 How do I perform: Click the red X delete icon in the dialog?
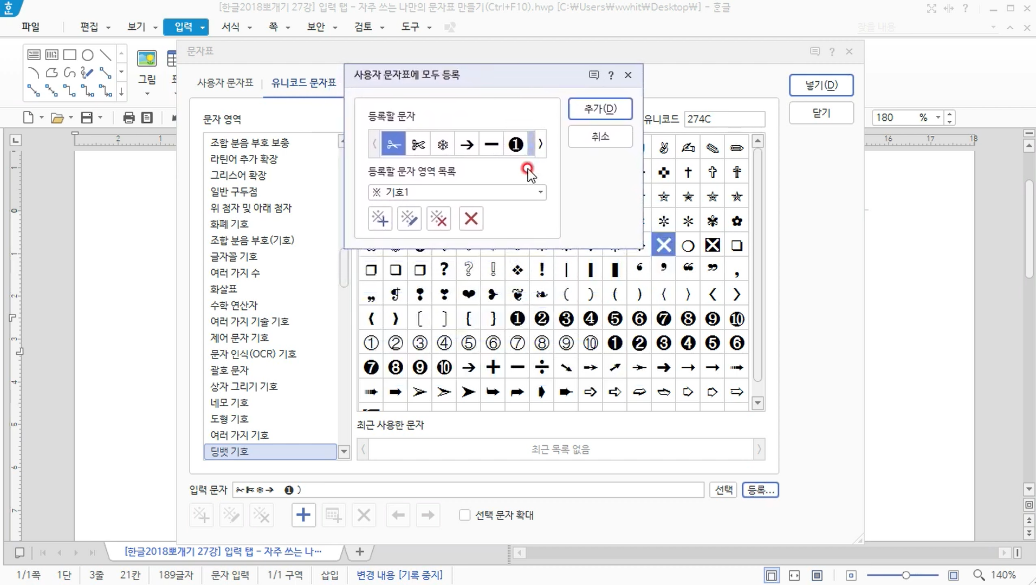coord(471,219)
